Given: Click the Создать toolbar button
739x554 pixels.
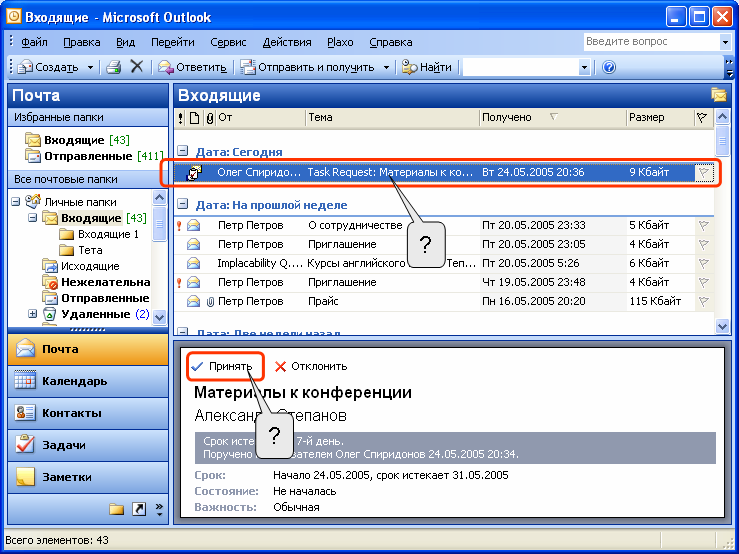Looking at the screenshot, I should (x=47, y=67).
